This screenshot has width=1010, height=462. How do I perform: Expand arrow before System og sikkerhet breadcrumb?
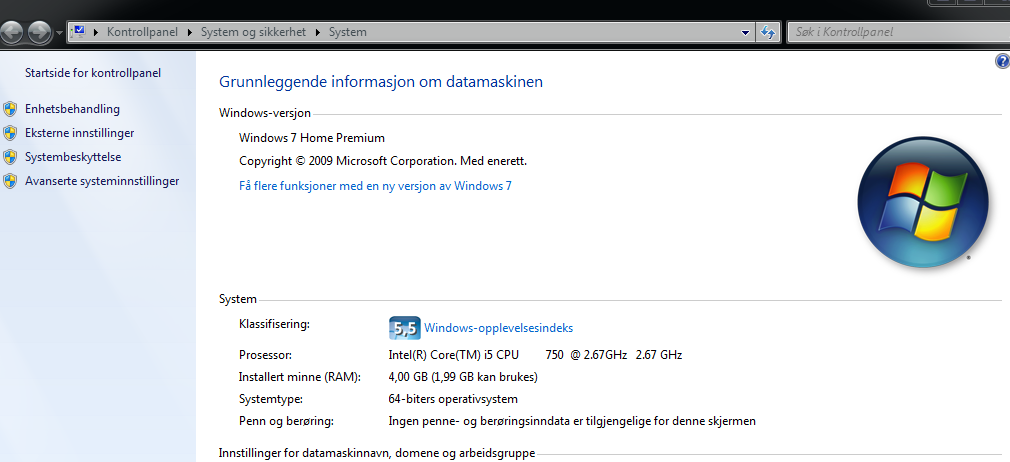click(190, 32)
